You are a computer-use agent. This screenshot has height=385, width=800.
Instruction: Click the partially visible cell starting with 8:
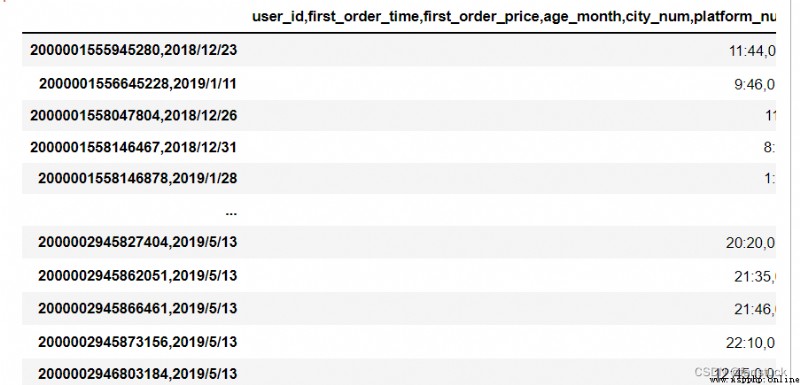click(x=770, y=148)
